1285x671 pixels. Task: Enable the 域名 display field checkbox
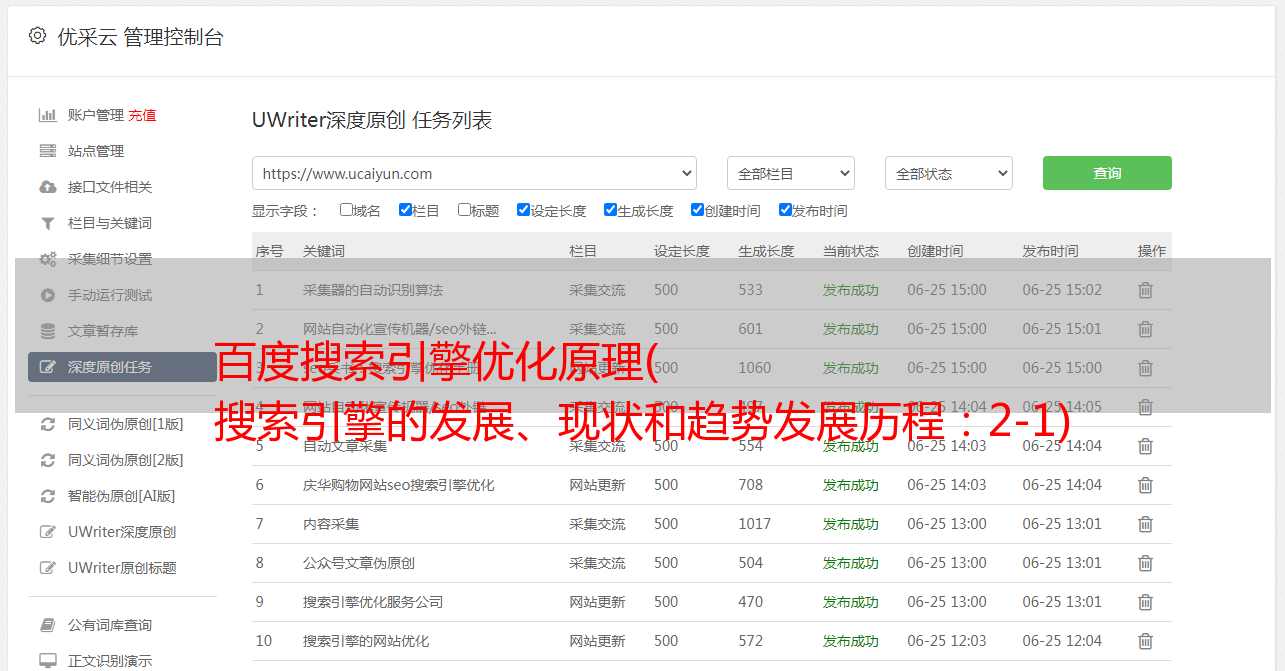346,210
